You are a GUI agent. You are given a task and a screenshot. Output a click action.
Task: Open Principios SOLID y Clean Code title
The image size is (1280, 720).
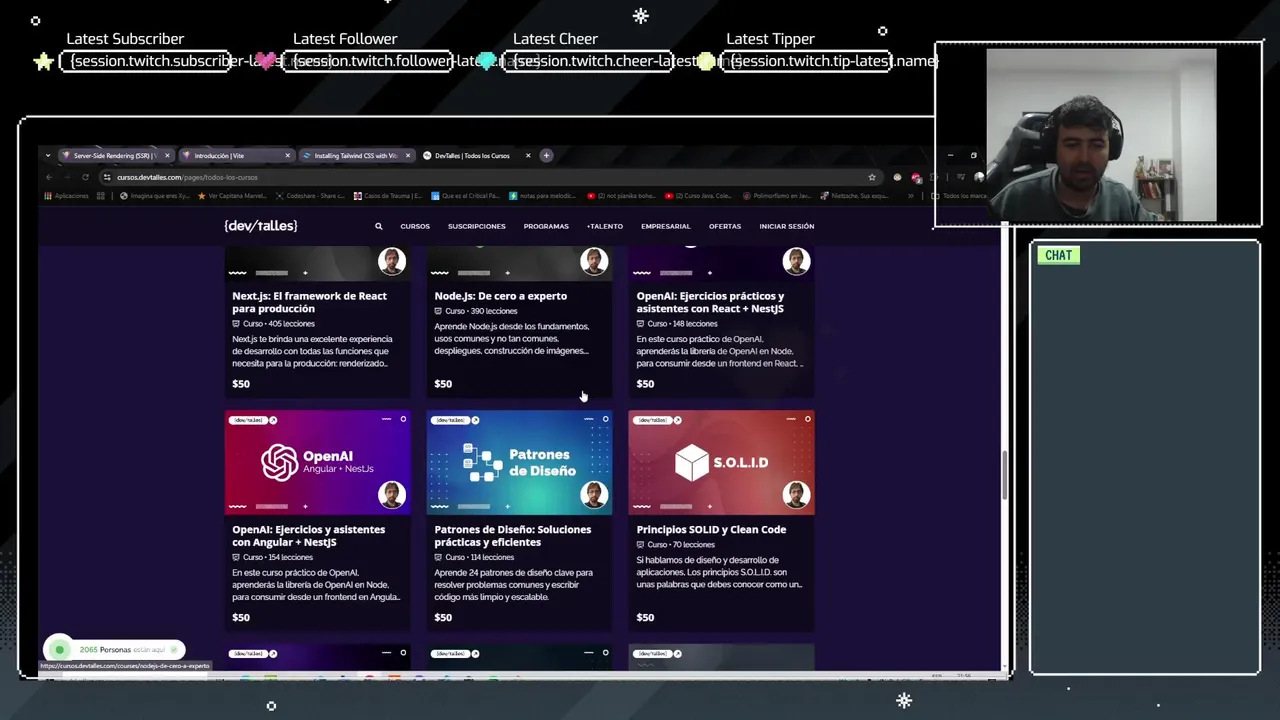pyautogui.click(x=711, y=530)
